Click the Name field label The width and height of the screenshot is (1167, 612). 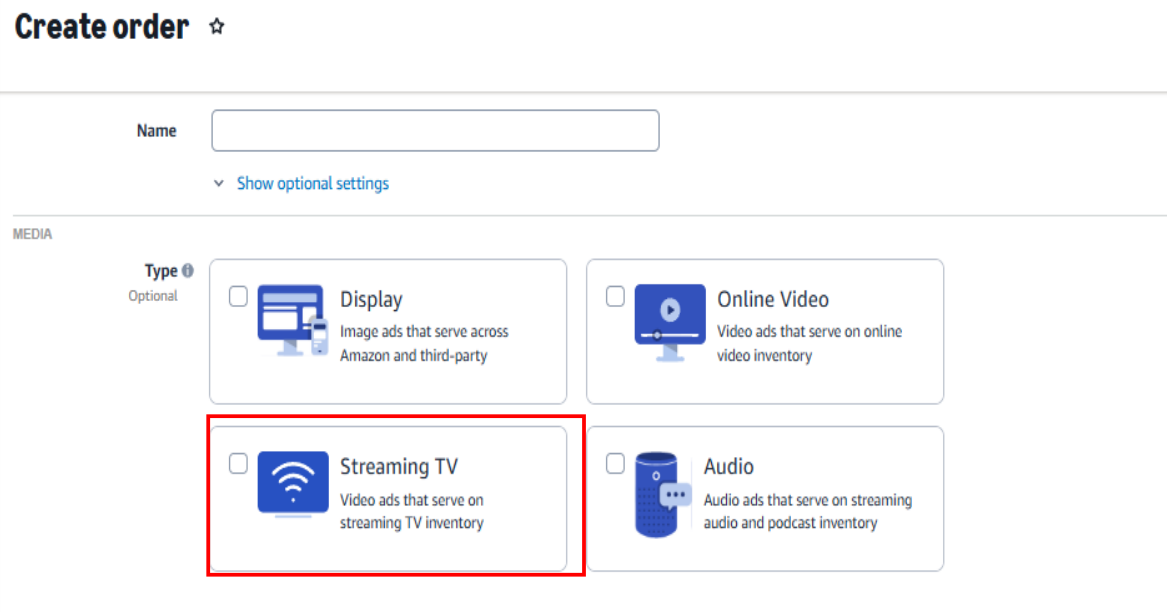(156, 131)
